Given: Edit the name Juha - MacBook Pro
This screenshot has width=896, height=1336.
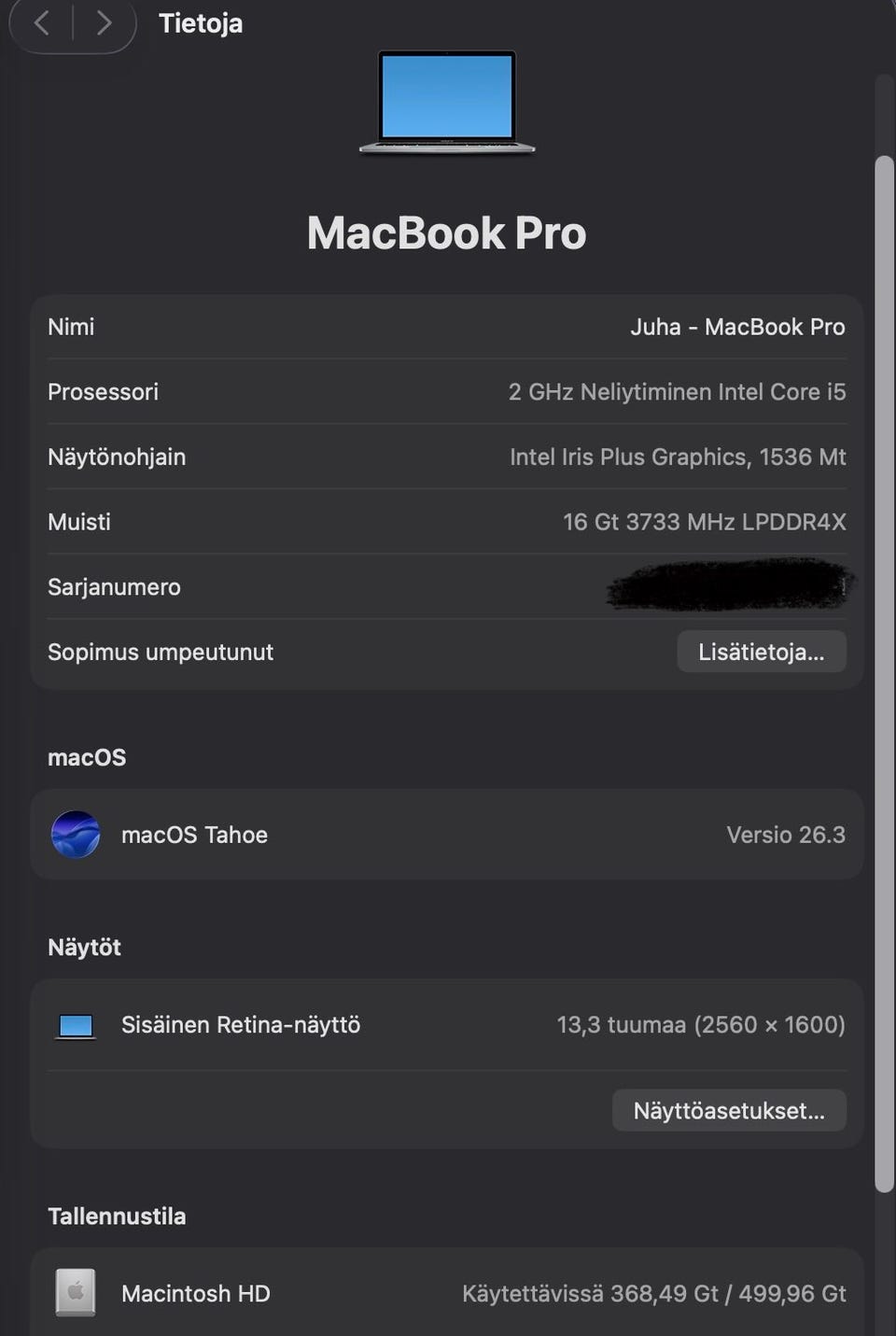Looking at the screenshot, I should (737, 327).
